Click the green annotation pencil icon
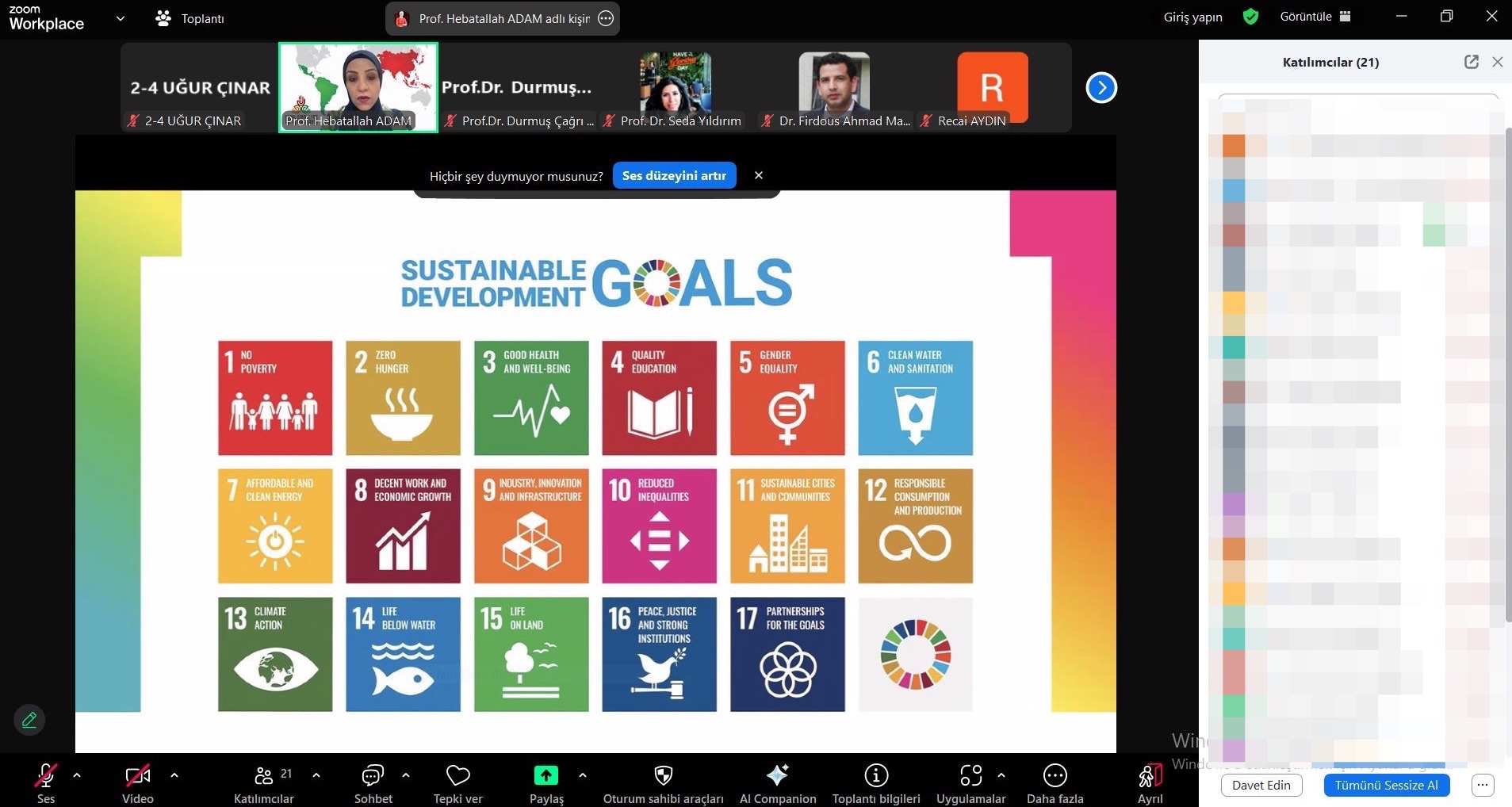The width and height of the screenshot is (1512, 807). 29,720
